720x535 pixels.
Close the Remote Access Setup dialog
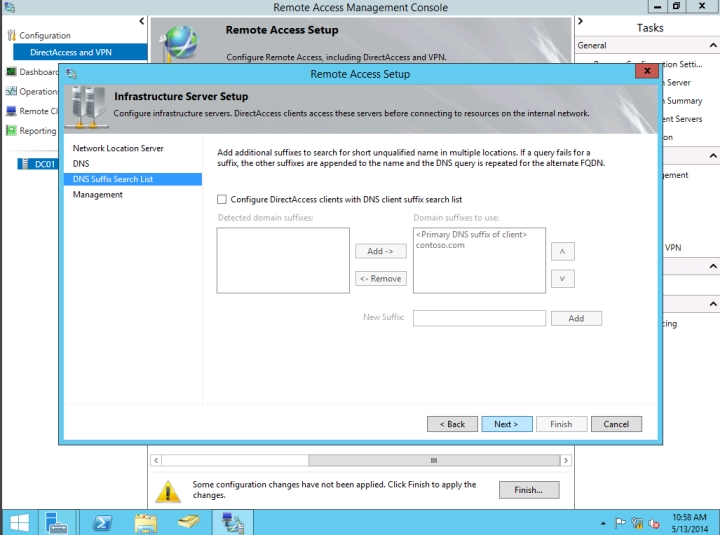point(647,71)
